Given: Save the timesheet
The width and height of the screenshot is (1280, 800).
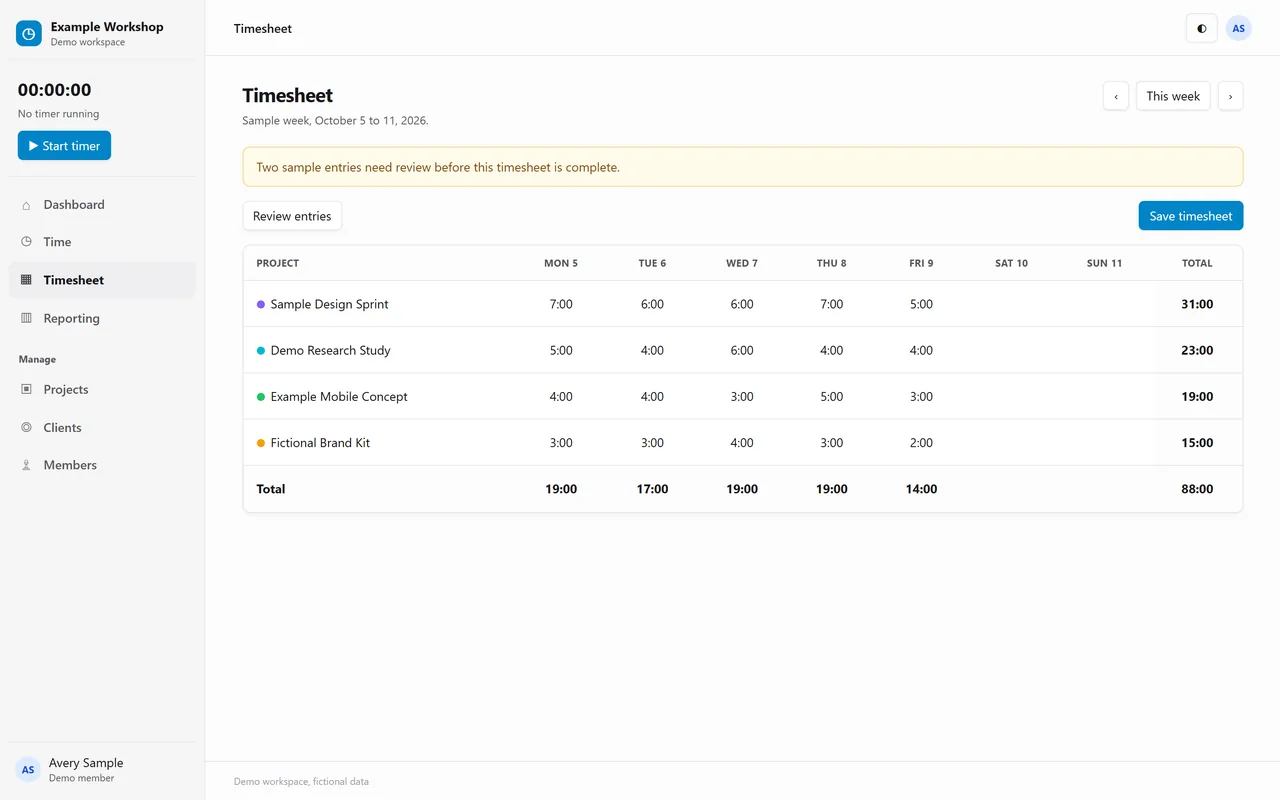Looking at the screenshot, I should [x=1190, y=216].
